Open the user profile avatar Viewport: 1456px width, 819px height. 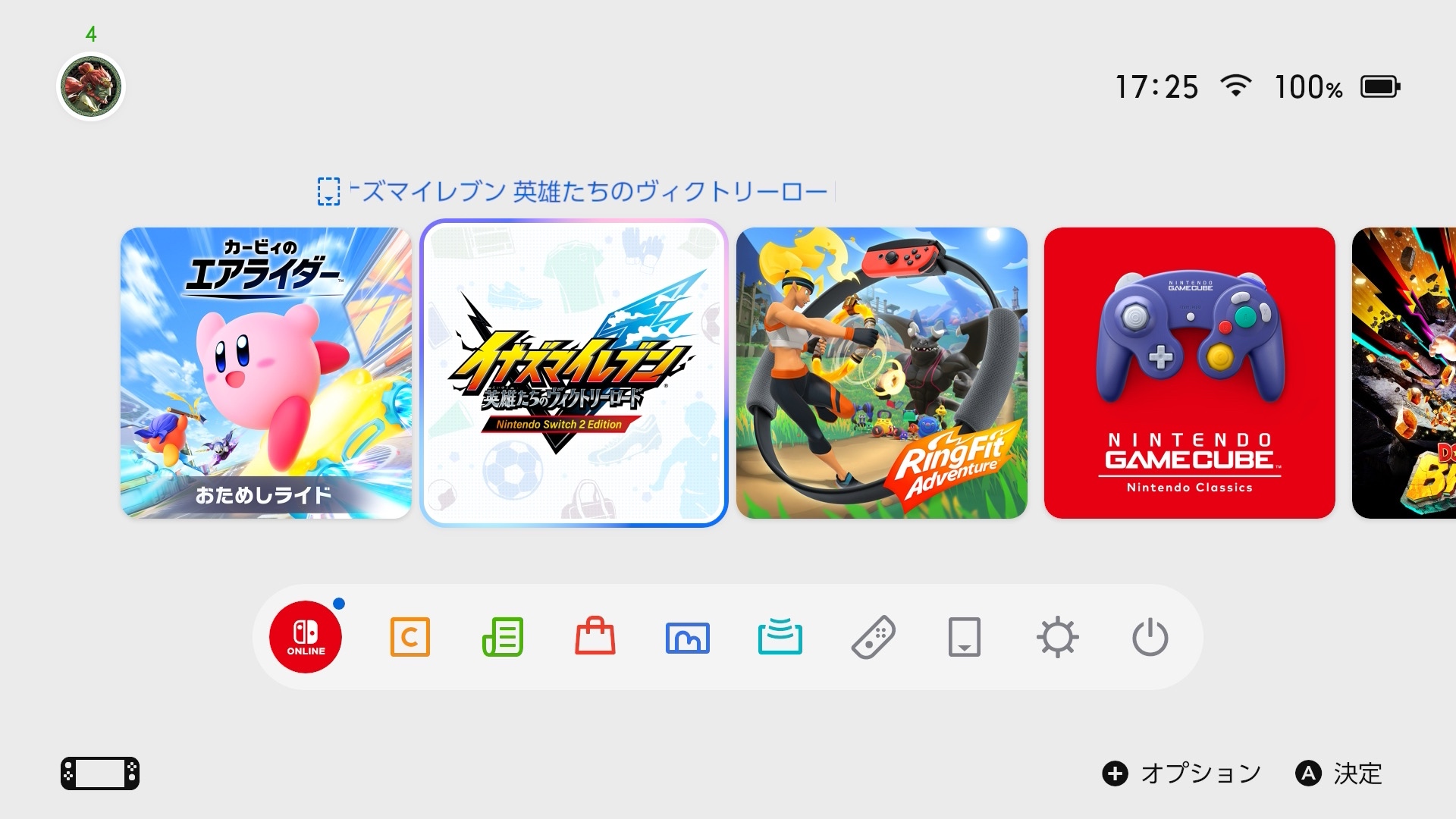tap(91, 86)
